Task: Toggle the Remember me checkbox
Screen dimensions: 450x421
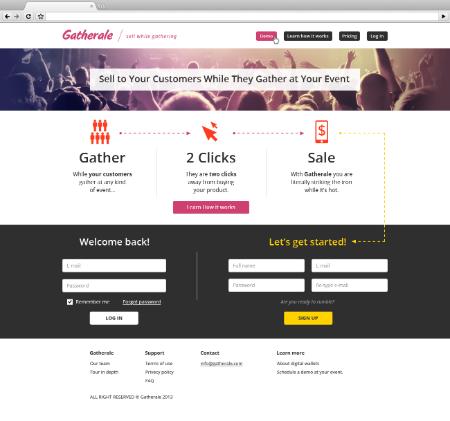Action: pos(70,302)
